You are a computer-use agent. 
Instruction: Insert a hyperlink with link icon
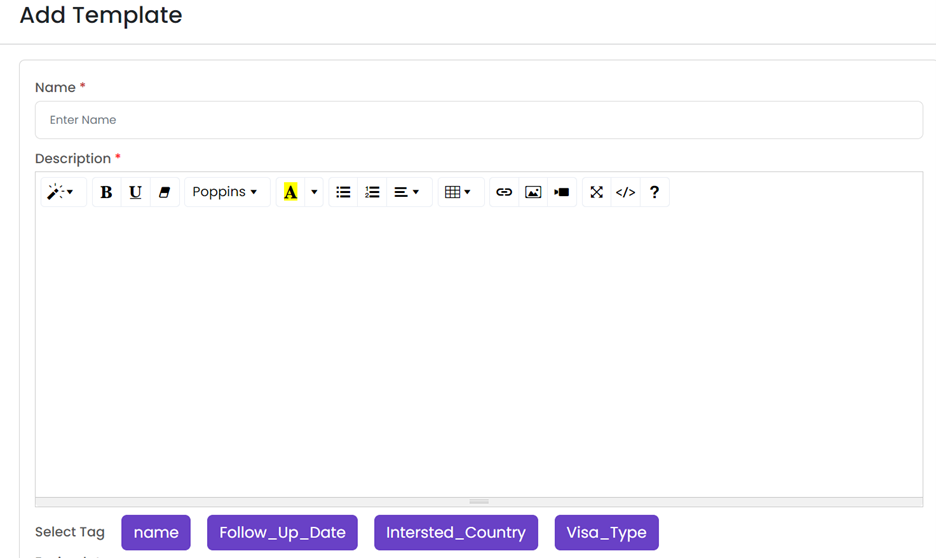(x=504, y=192)
